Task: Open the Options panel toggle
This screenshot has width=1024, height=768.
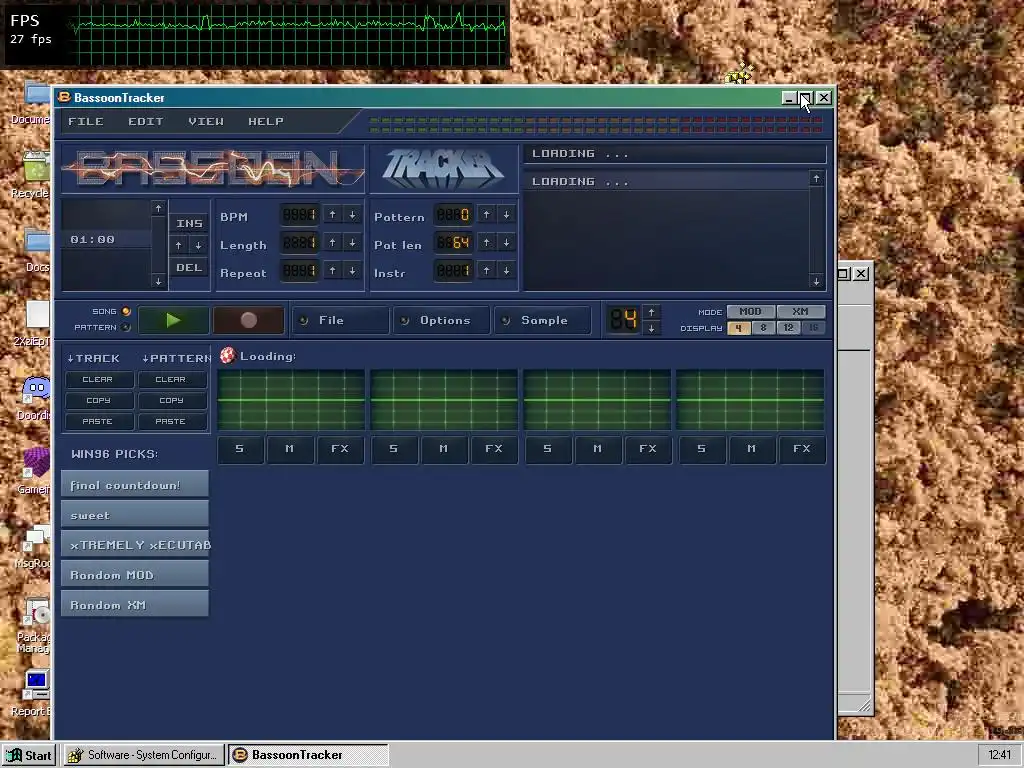Action: click(x=441, y=320)
